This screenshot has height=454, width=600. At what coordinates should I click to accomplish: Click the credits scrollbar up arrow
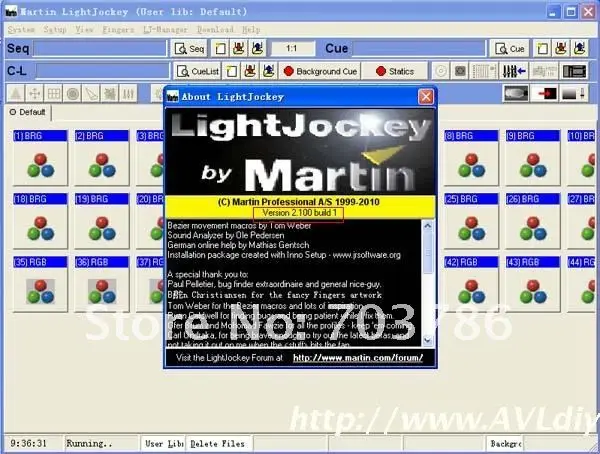pyautogui.click(x=428, y=226)
